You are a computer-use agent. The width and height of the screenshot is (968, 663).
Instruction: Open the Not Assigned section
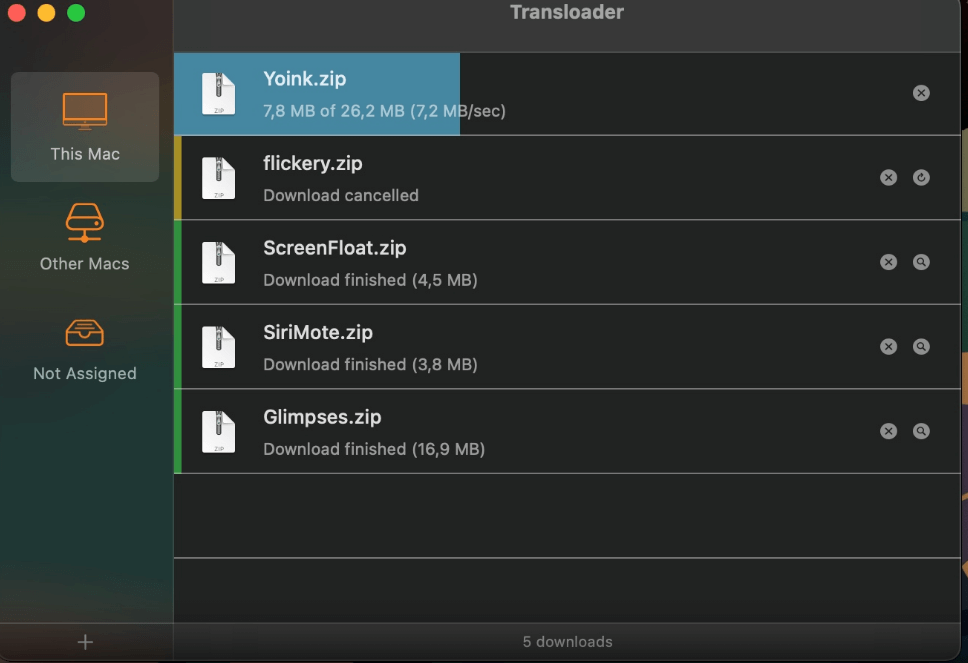click(85, 349)
